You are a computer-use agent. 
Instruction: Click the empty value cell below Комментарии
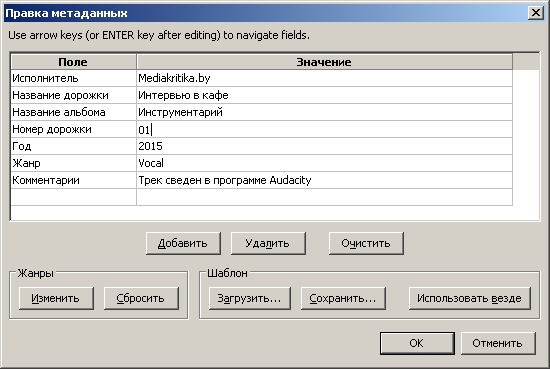324,197
